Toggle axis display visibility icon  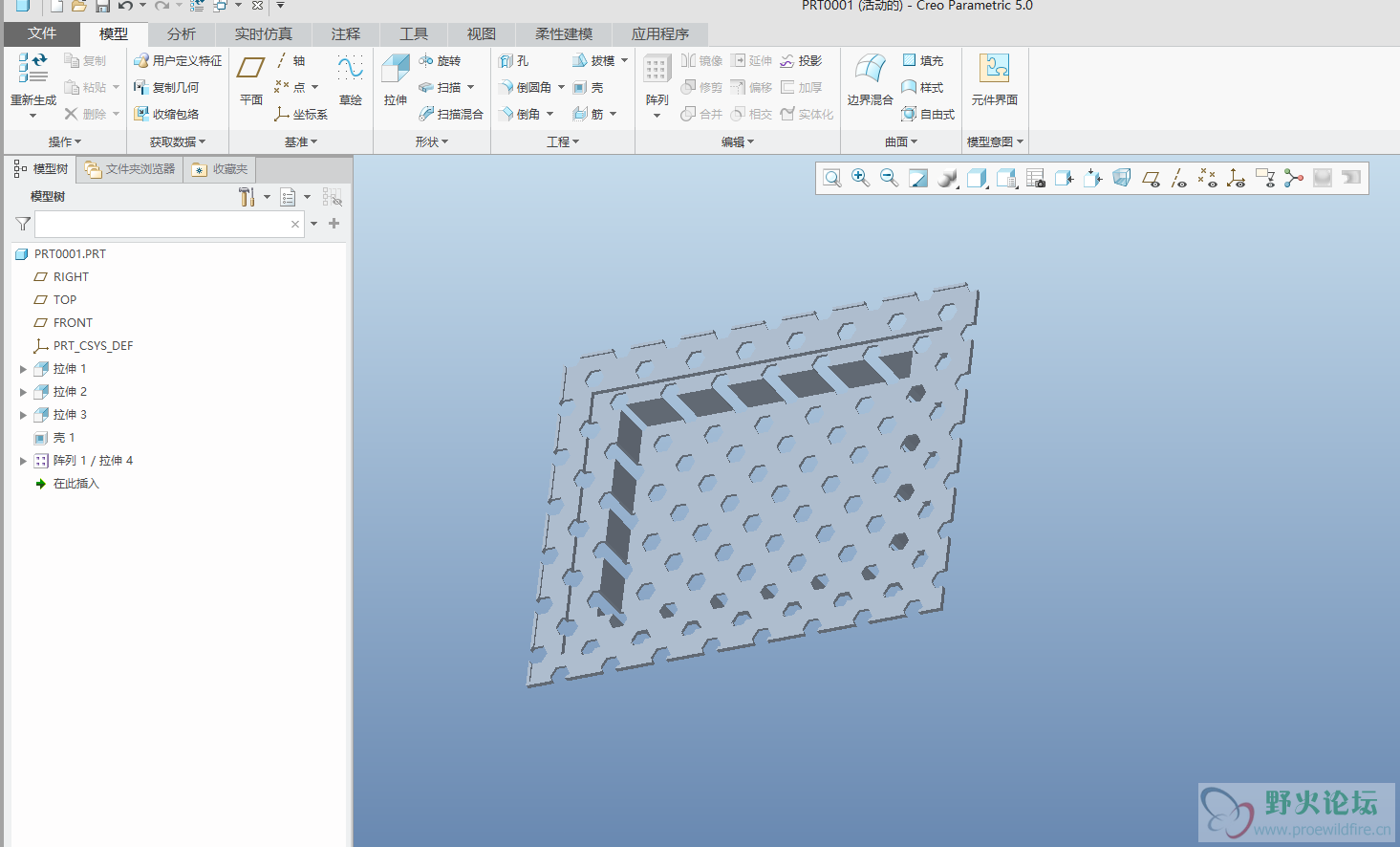point(1179,178)
